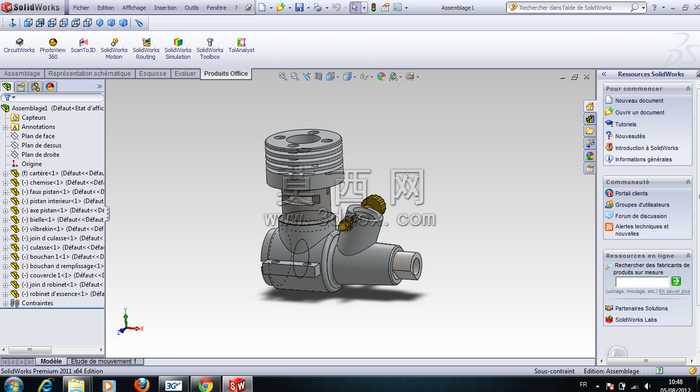Click Previous View icon in view toolbar
This screenshot has width=700, height=392.
(307, 76)
